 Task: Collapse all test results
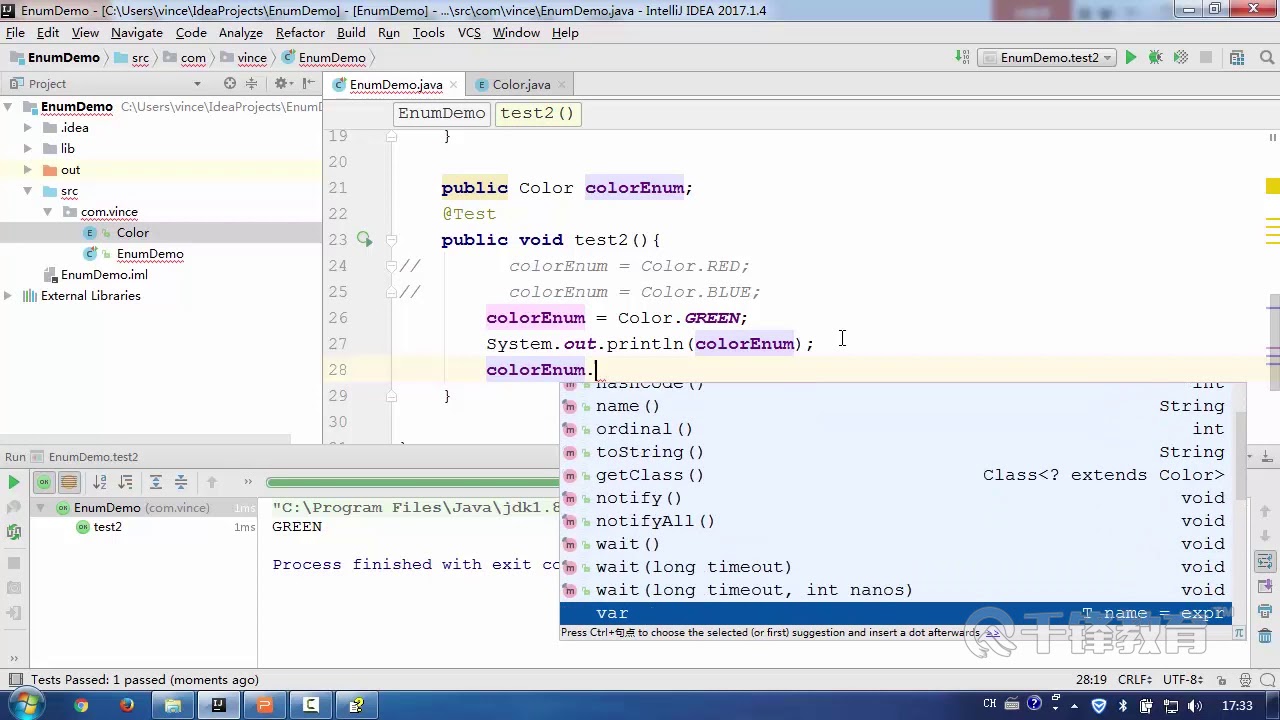pyautogui.click(x=181, y=482)
